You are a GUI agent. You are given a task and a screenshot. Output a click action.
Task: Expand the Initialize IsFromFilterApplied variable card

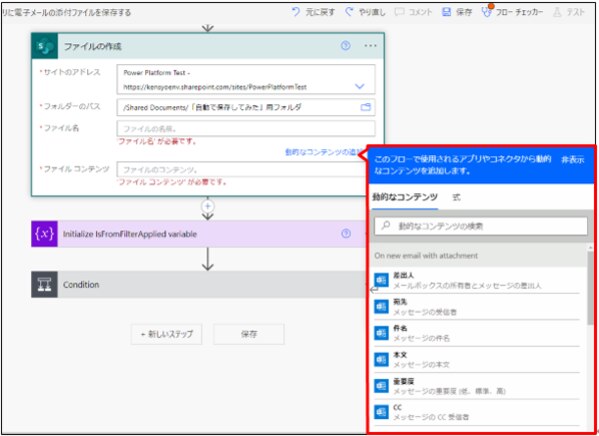199,234
